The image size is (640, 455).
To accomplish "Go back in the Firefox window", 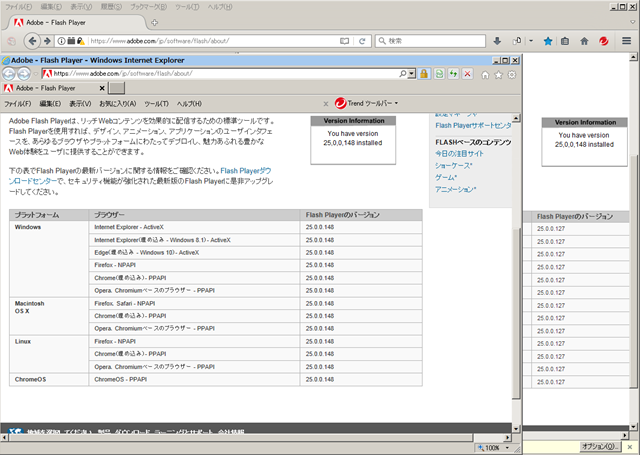I will pyautogui.click(x=32, y=41).
